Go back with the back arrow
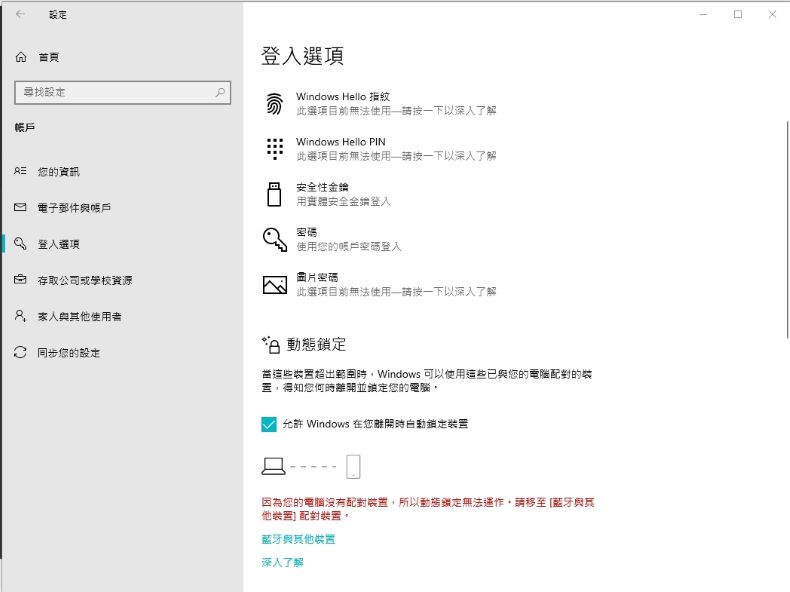The width and height of the screenshot is (790, 592). coord(20,14)
